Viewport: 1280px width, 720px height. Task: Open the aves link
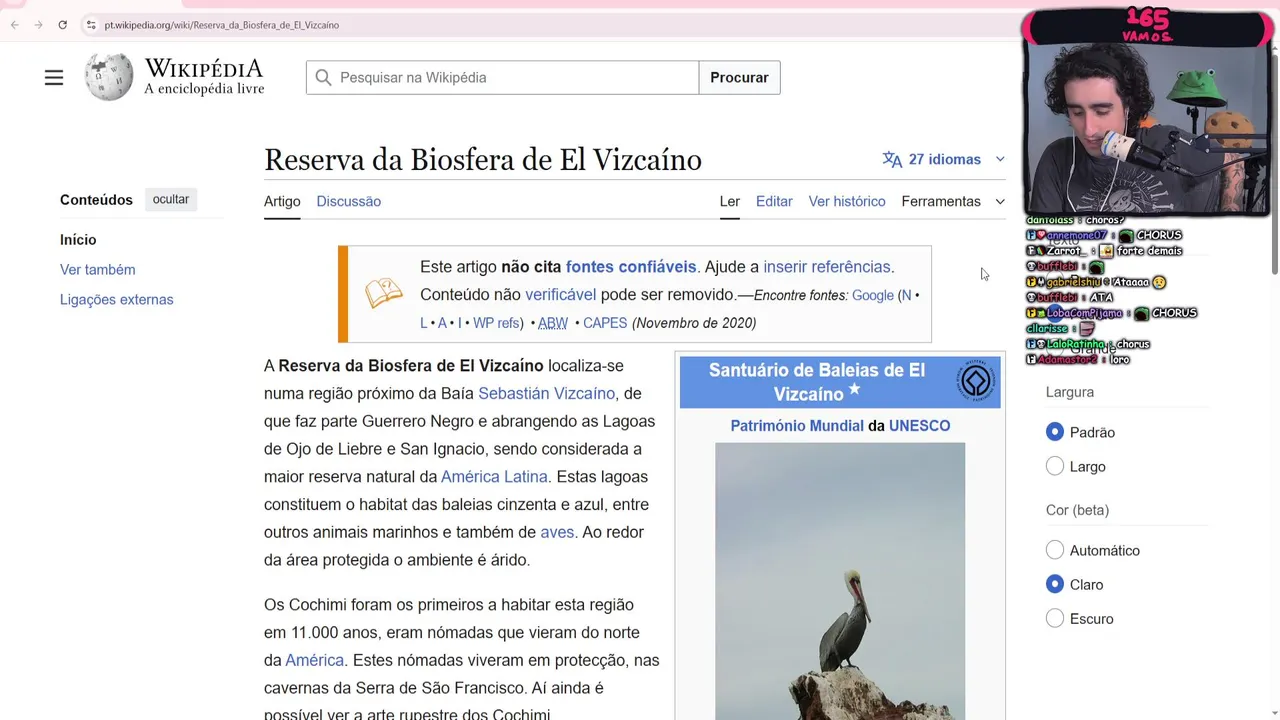pos(557,532)
